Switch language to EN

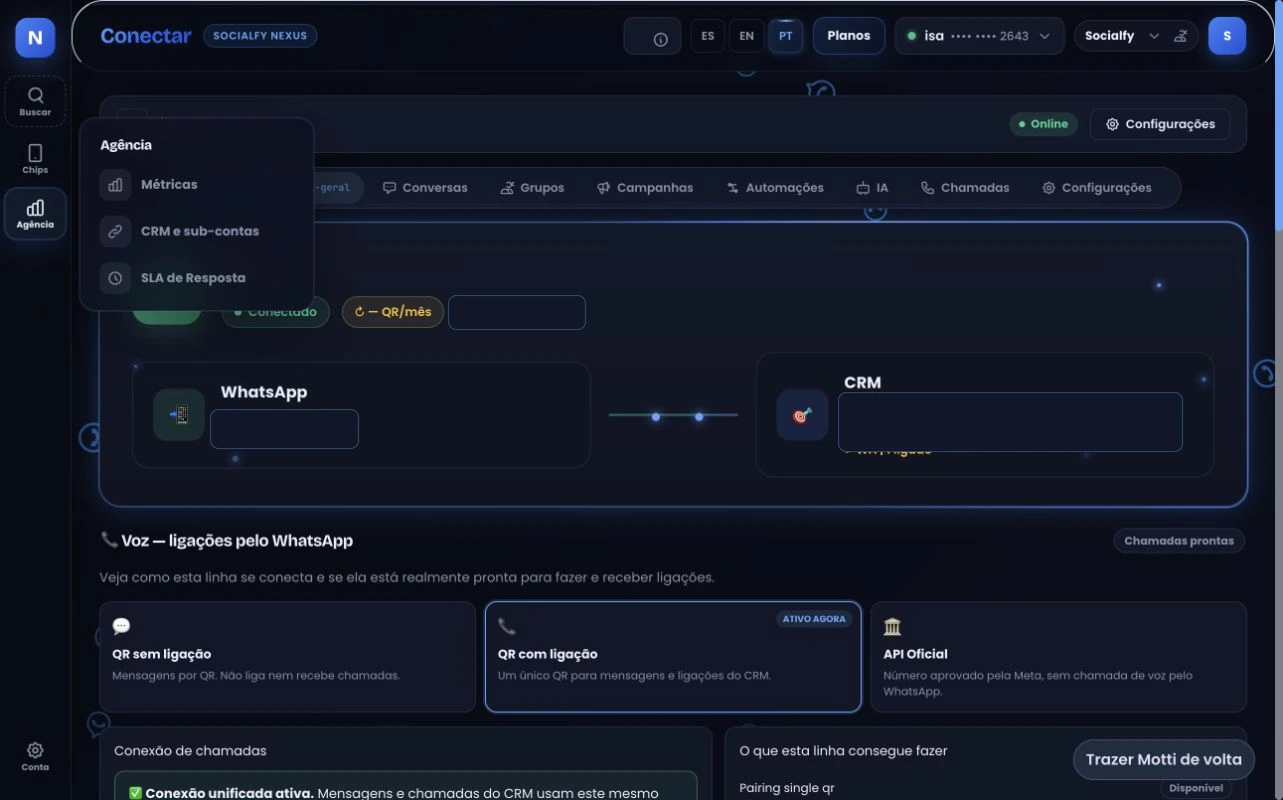tap(746, 36)
